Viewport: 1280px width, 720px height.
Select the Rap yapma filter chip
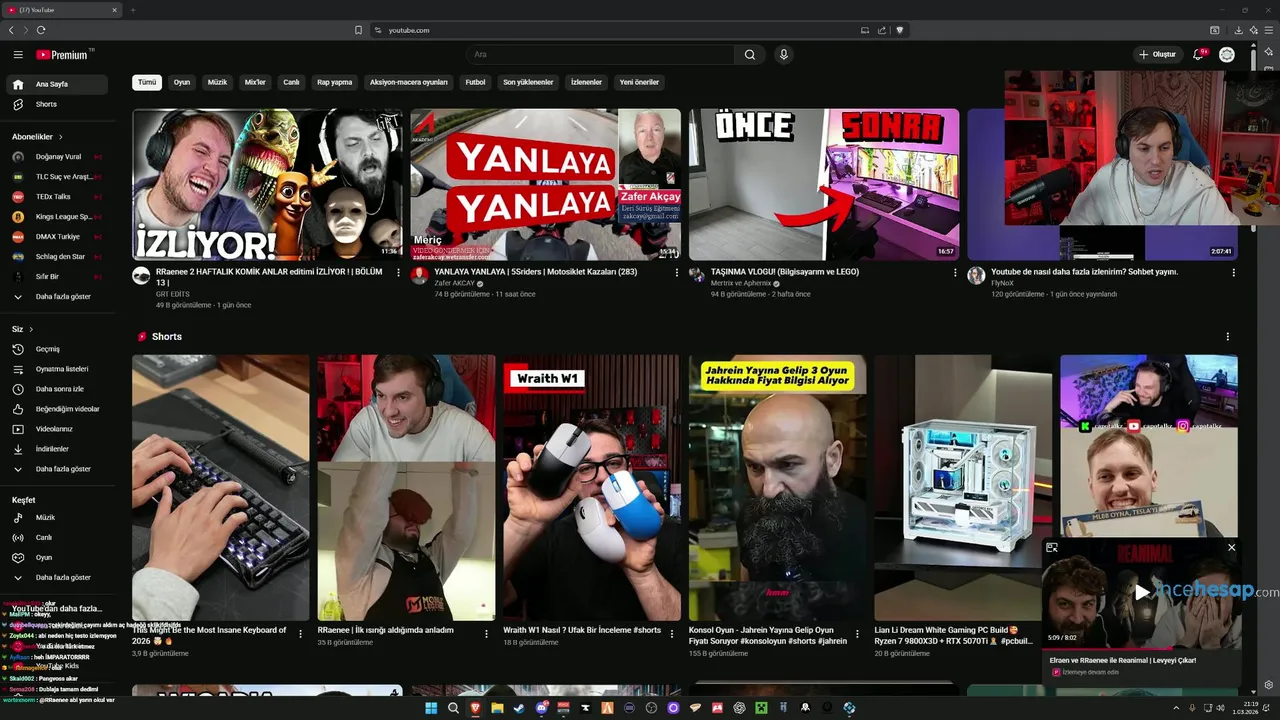(335, 82)
